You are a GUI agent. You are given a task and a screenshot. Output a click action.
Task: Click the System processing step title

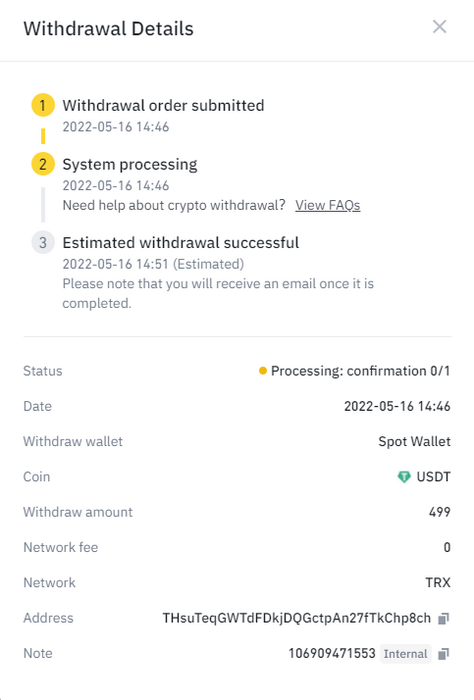[x=130, y=164]
